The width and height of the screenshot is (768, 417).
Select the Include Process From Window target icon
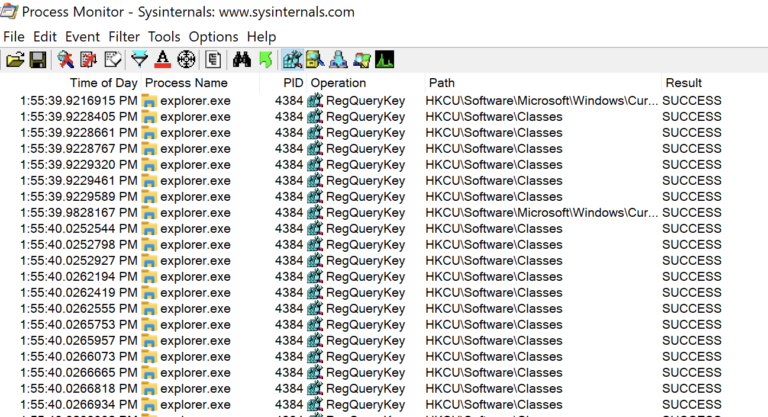(186, 60)
